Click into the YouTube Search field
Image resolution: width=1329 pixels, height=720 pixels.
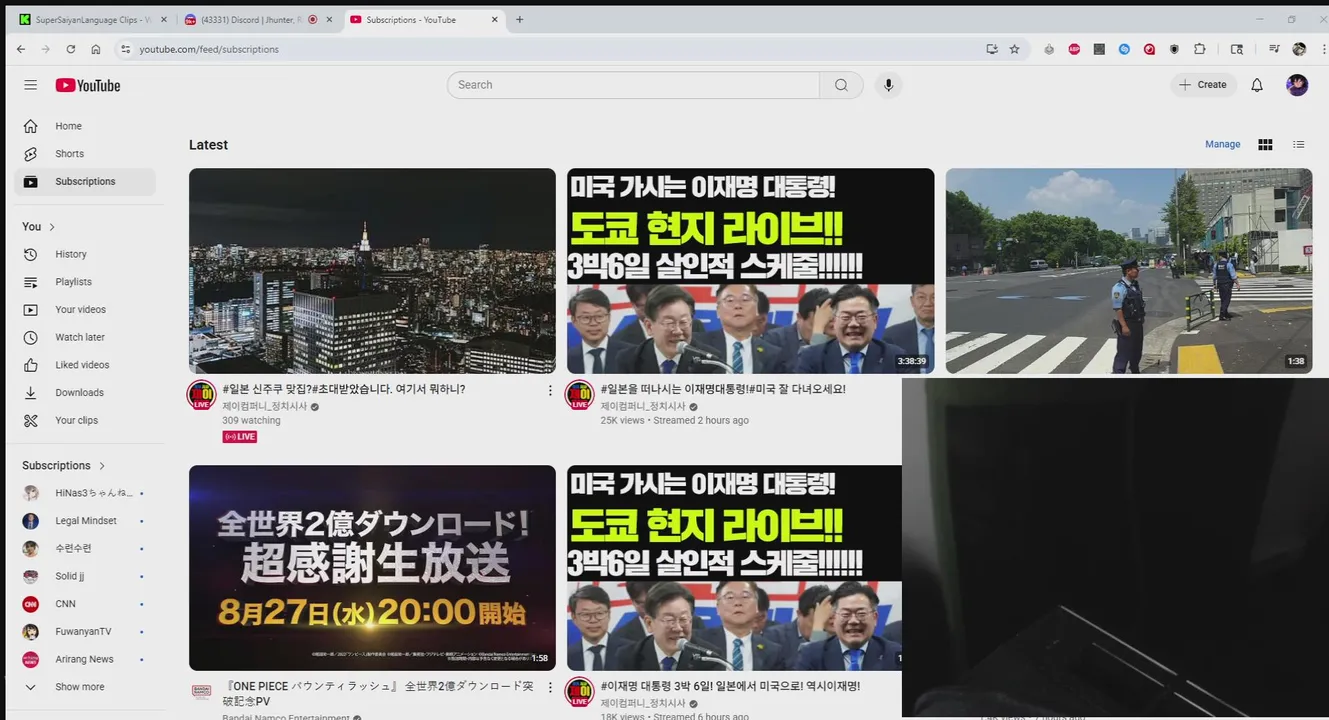pos(633,85)
